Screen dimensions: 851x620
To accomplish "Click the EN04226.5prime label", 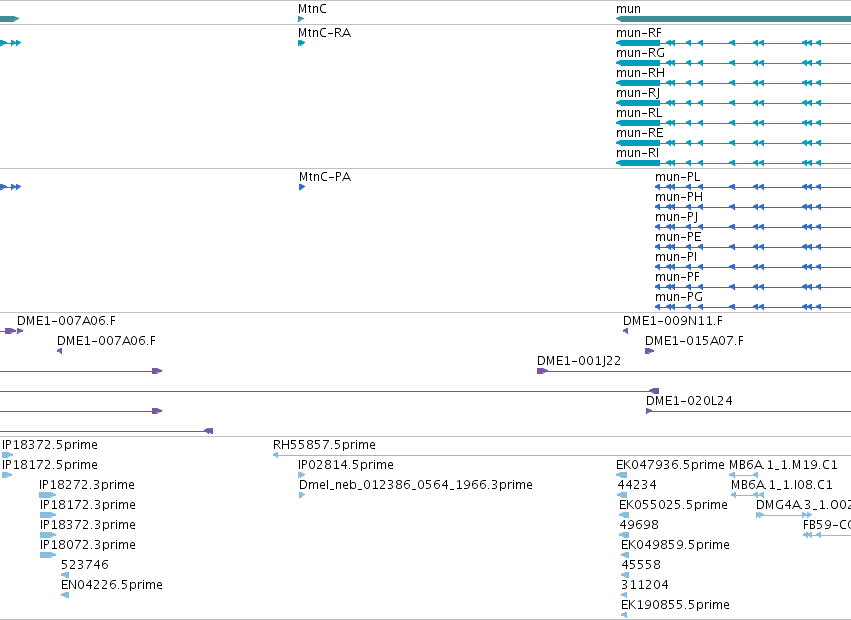I will click(112, 585).
